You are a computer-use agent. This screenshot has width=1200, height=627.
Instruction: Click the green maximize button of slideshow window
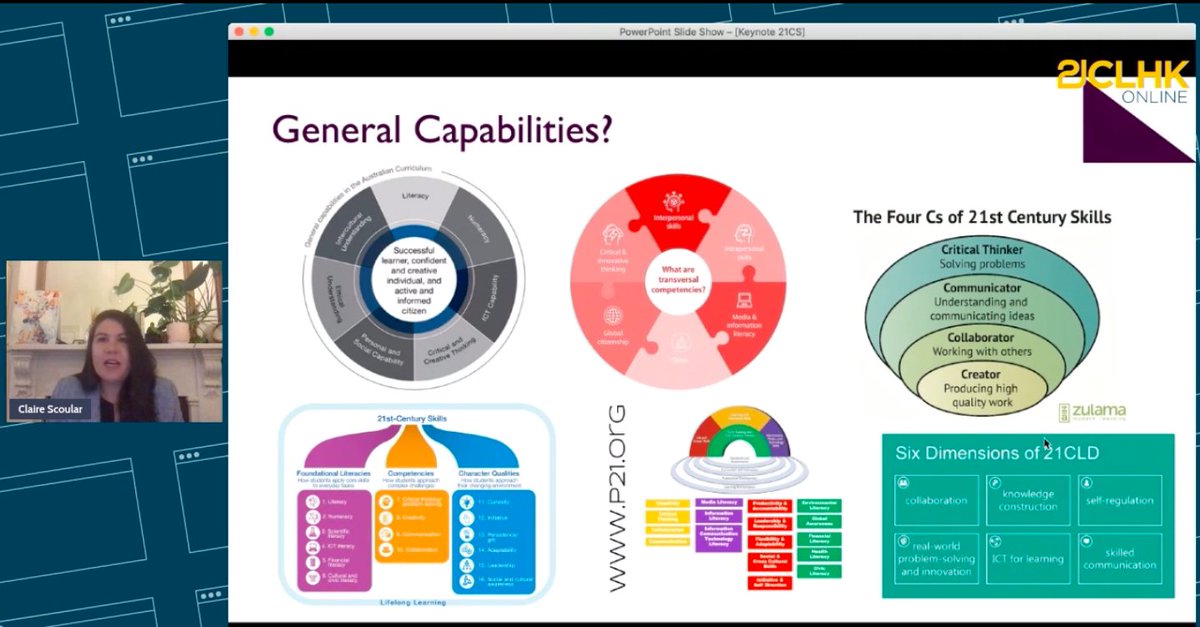(x=269, y=32)
